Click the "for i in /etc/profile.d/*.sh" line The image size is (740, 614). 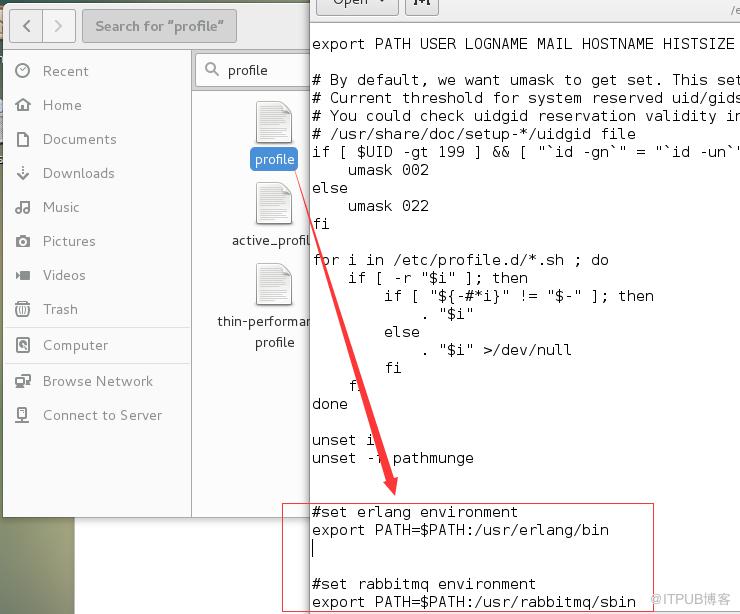coord(461,260)
